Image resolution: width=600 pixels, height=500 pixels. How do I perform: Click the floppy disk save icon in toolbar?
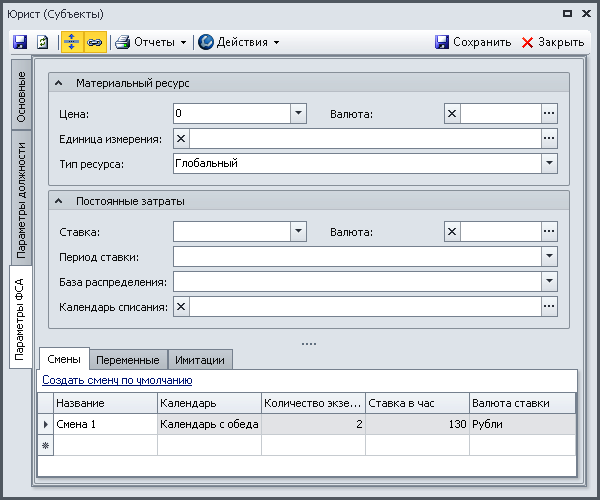pos(19,42)
